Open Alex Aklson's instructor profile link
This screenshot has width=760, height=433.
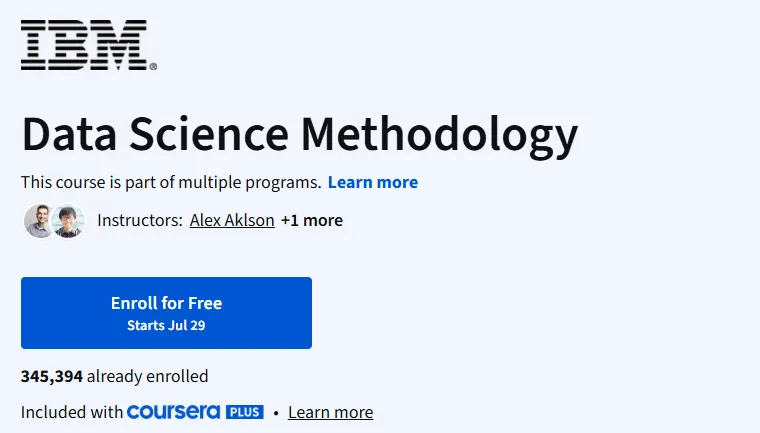point(232,220)
